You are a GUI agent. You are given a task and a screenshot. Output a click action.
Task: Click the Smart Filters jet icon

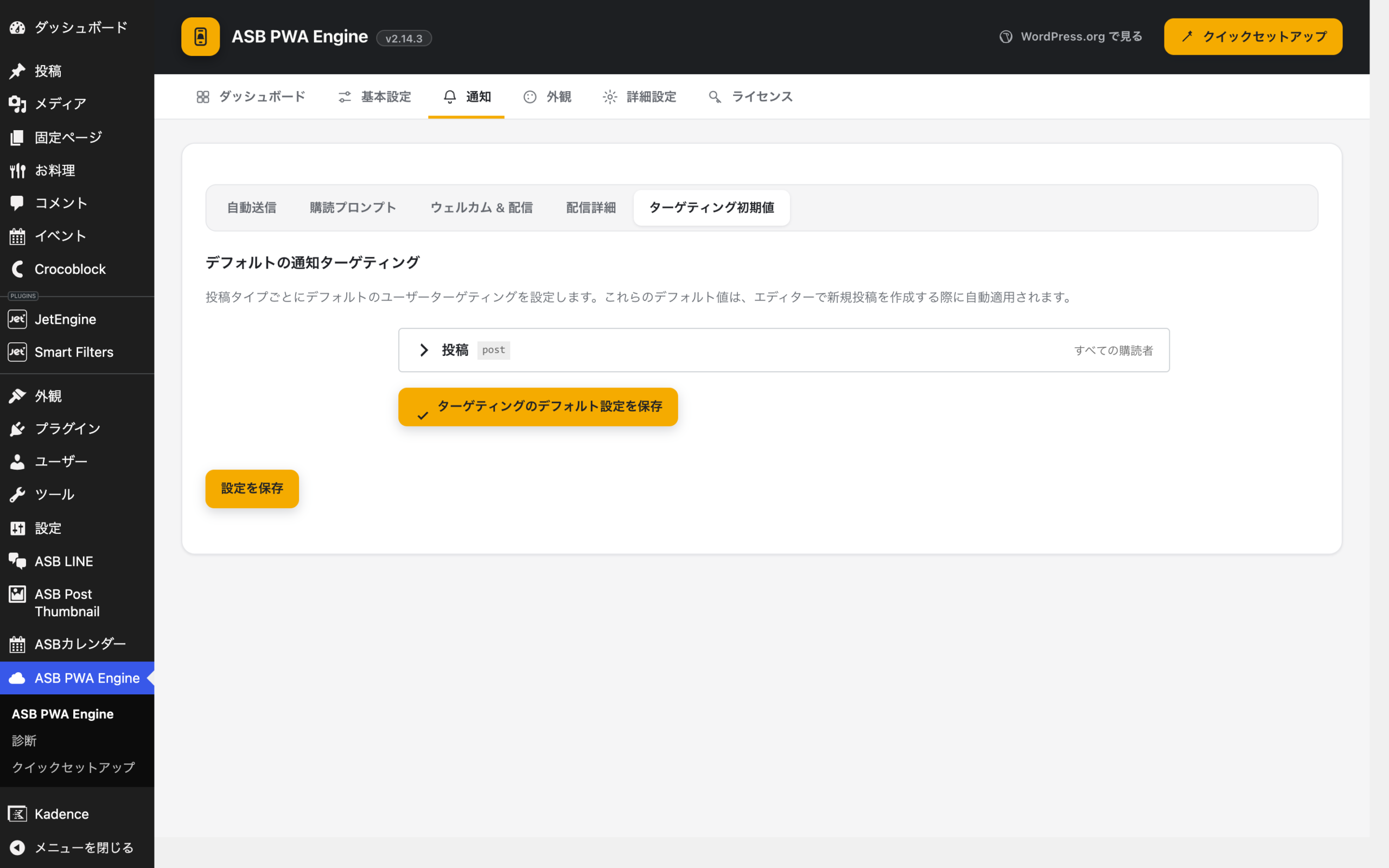(x=17, y=352)
